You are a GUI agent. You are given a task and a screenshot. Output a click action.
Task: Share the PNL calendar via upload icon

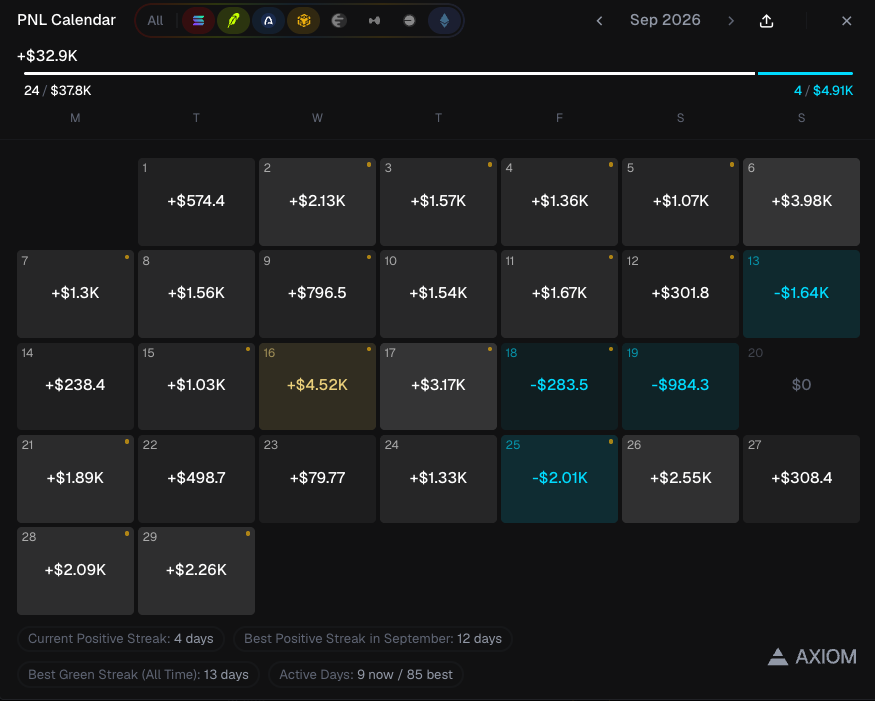(x=767, y=21)
